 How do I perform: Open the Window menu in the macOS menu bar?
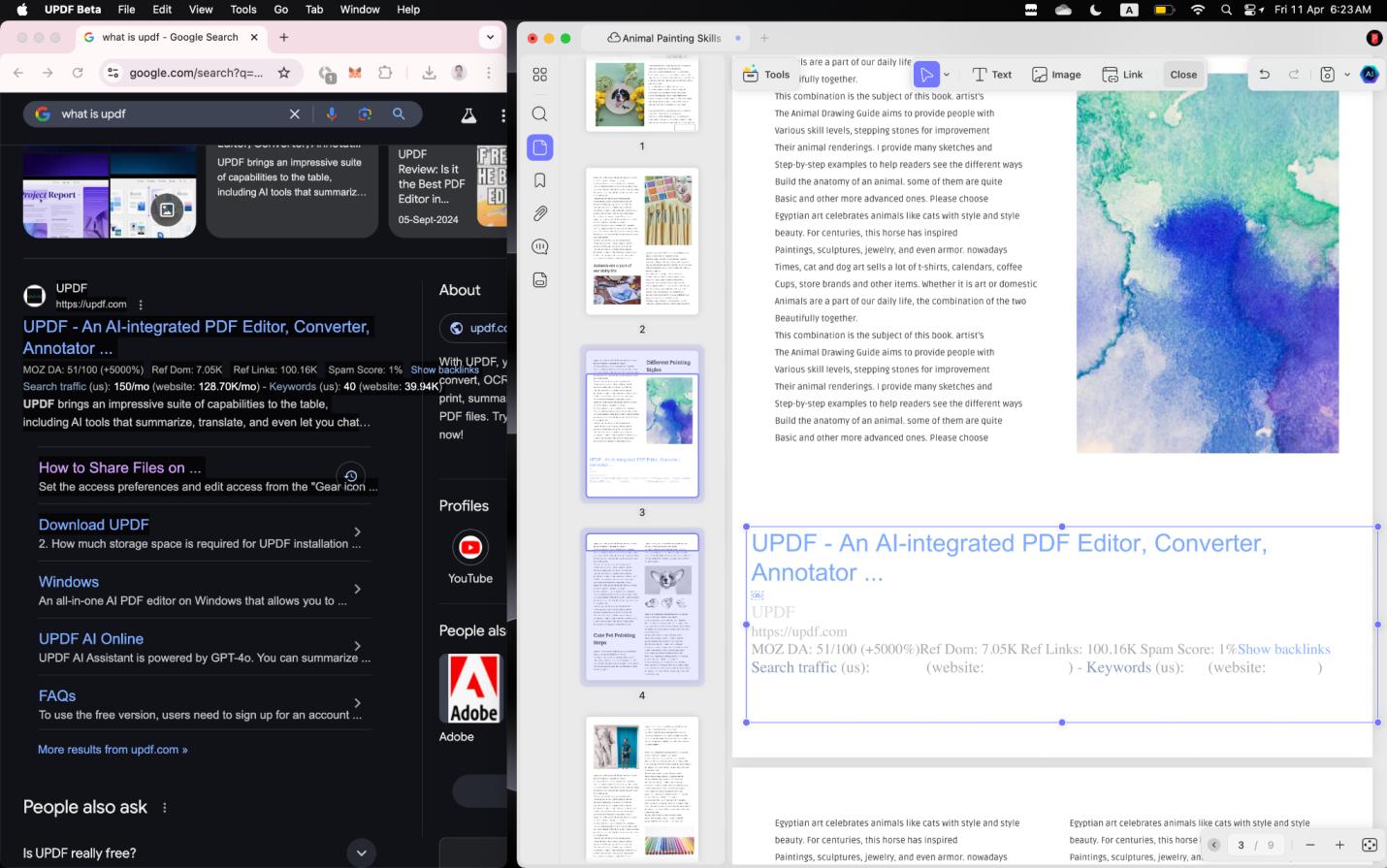click(x=360, y=10)
